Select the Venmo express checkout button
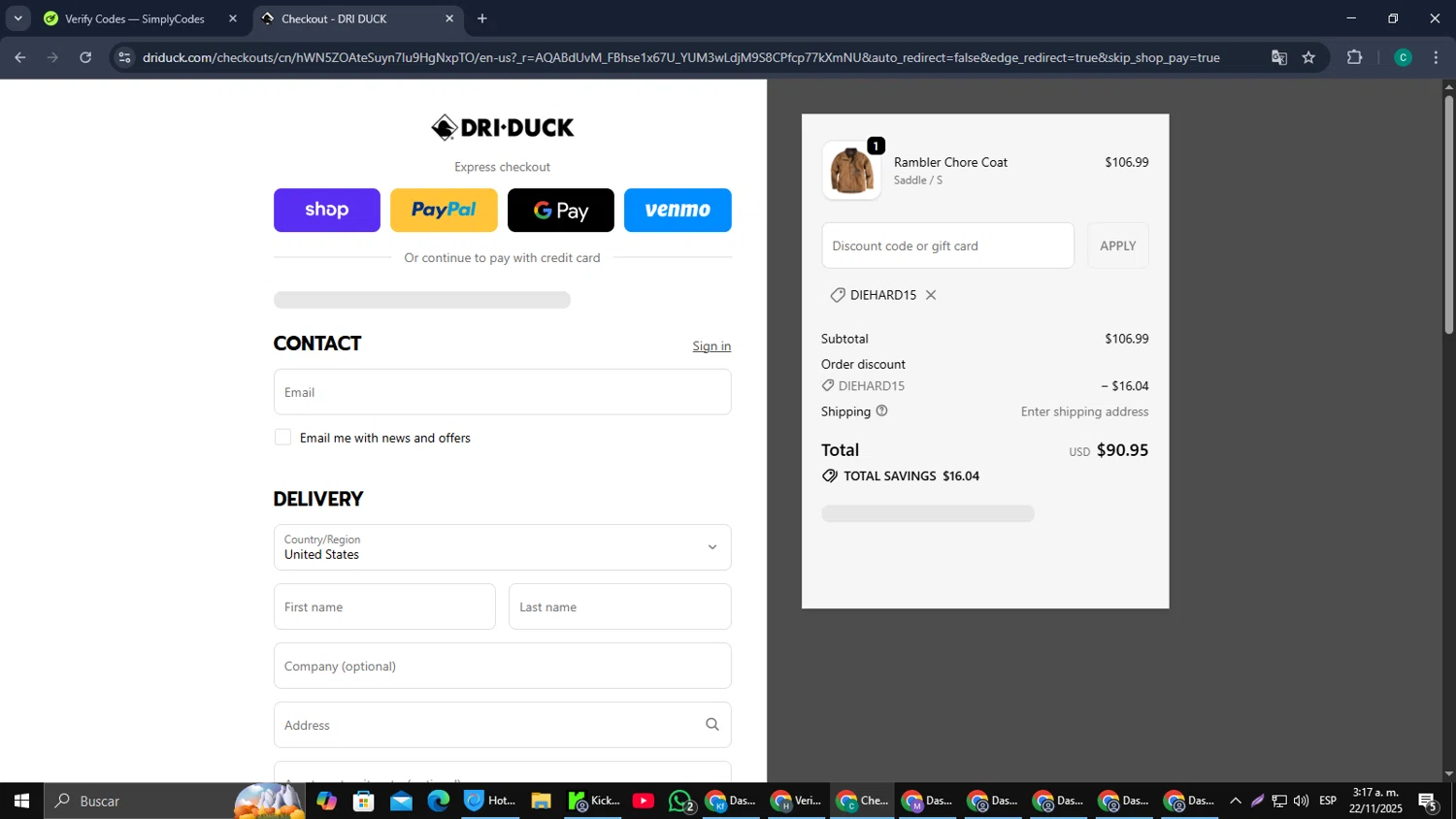This screenshot has width=1456, height=819. 678,210
